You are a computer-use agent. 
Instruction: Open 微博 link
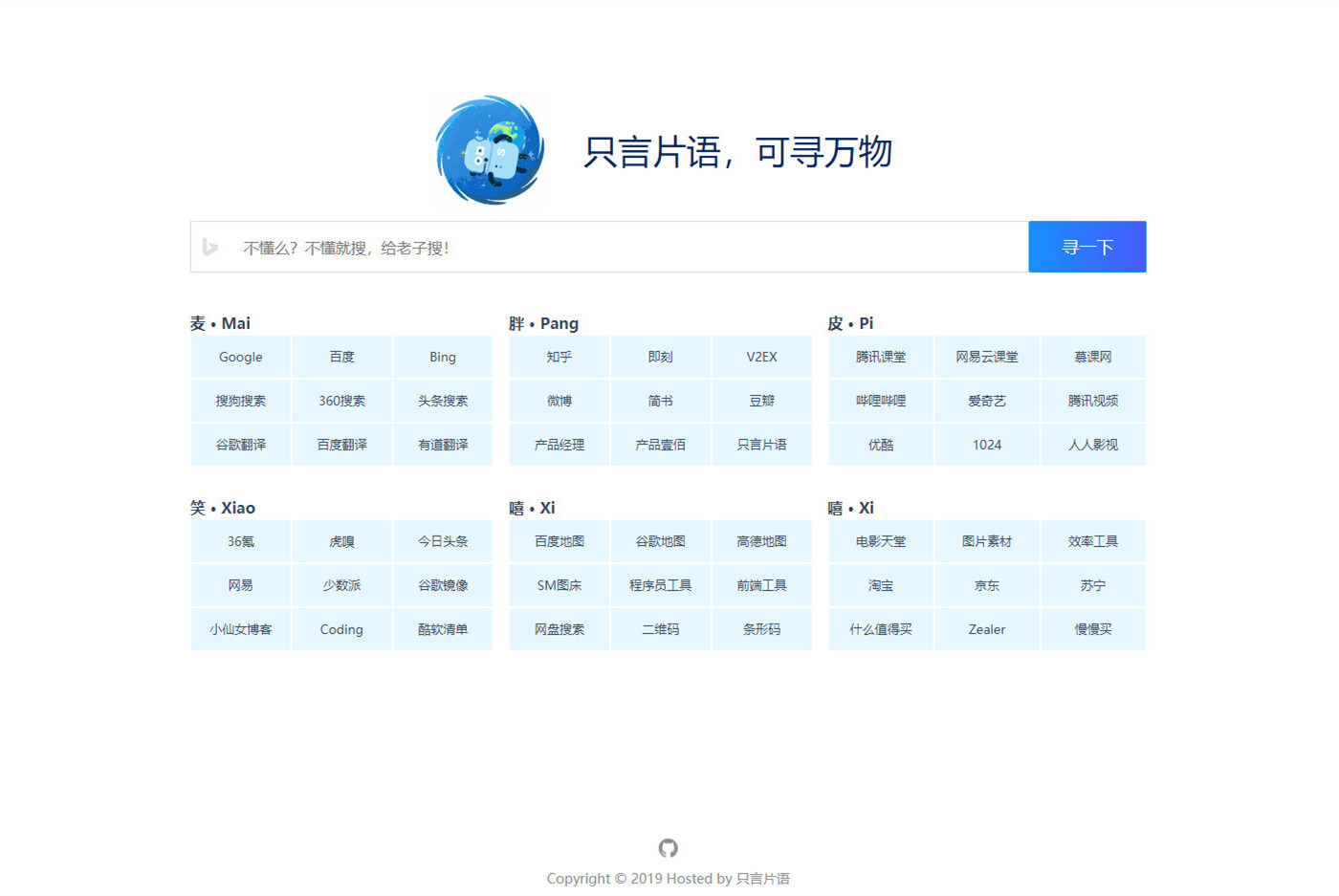[x=560, y=401]
